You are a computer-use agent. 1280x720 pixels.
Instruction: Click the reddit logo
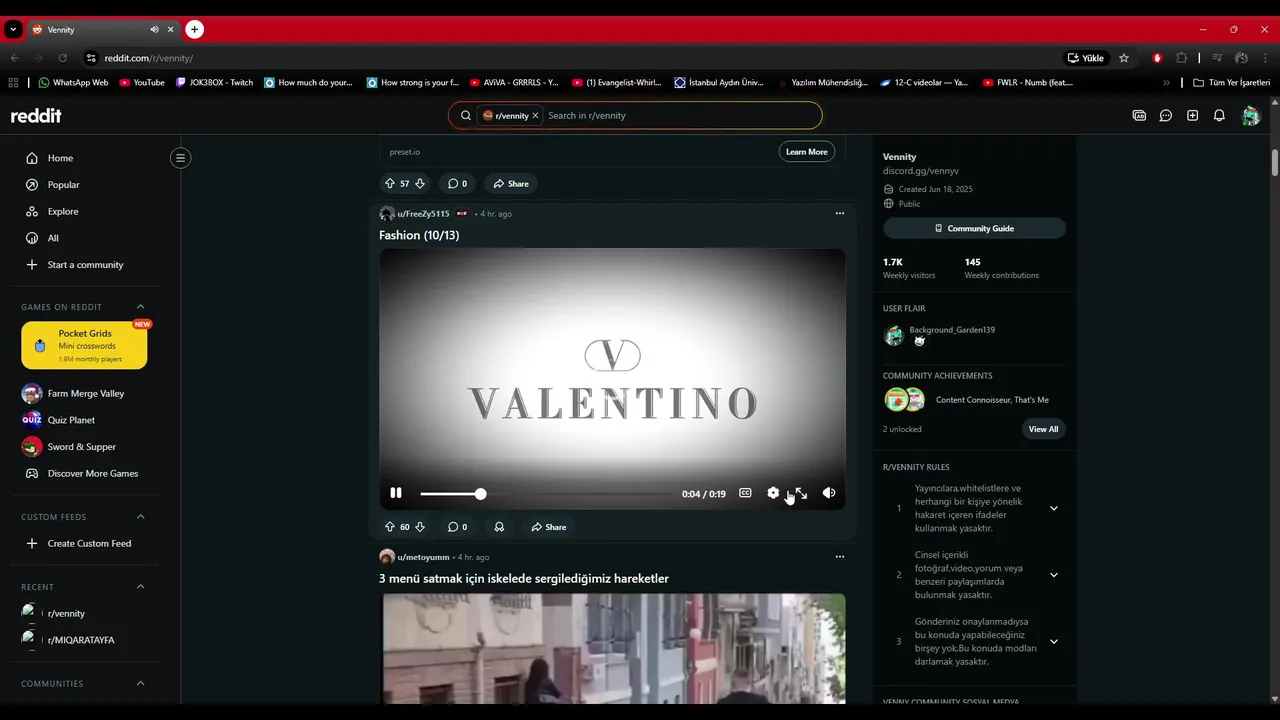[x=36, y=116]
